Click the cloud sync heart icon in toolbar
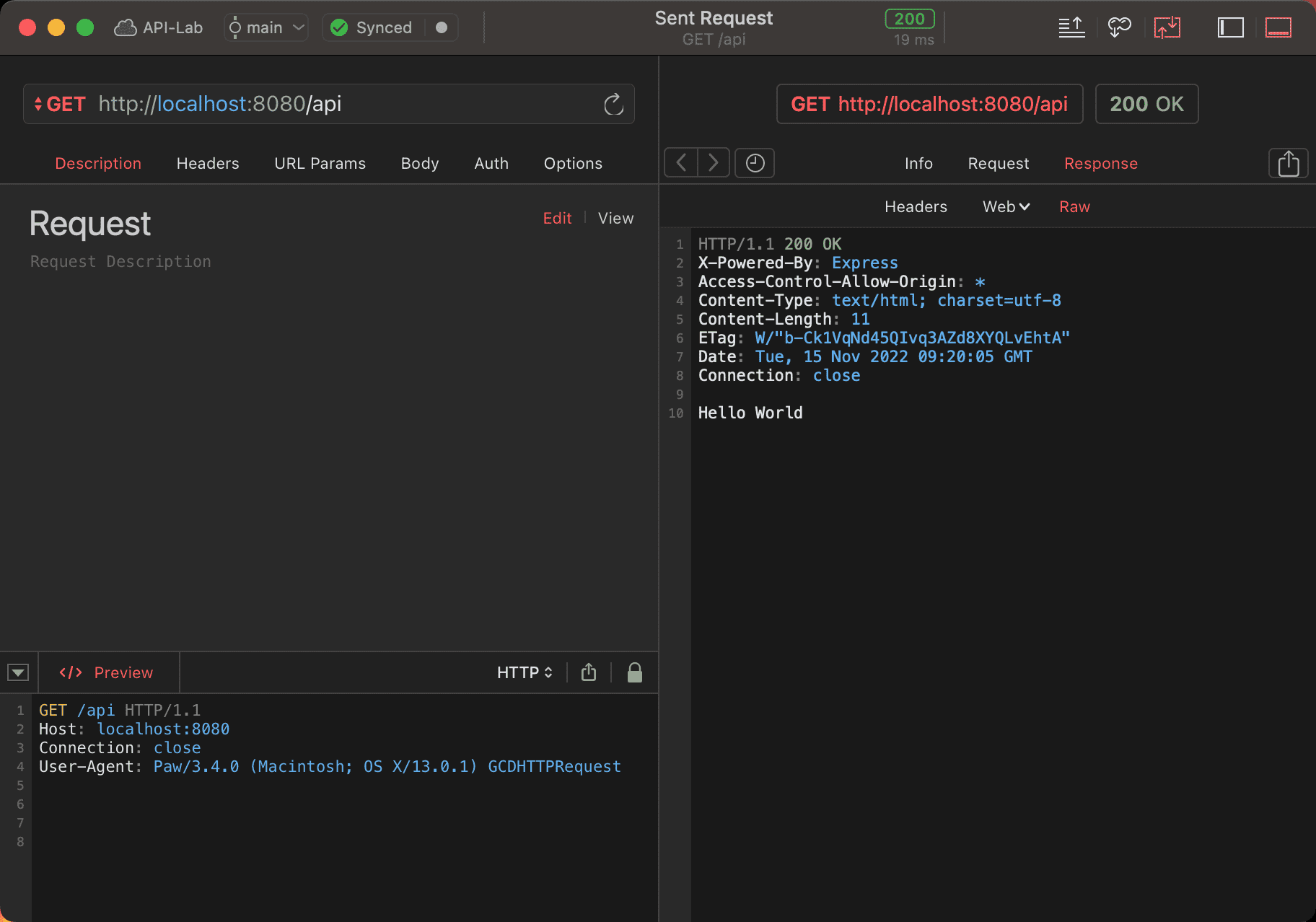The width and height of the screenshot is (1316, 922). pos(1120,27)
